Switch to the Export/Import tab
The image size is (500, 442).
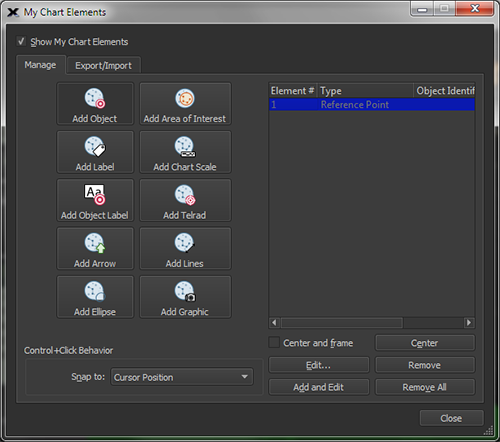(103, 65)
